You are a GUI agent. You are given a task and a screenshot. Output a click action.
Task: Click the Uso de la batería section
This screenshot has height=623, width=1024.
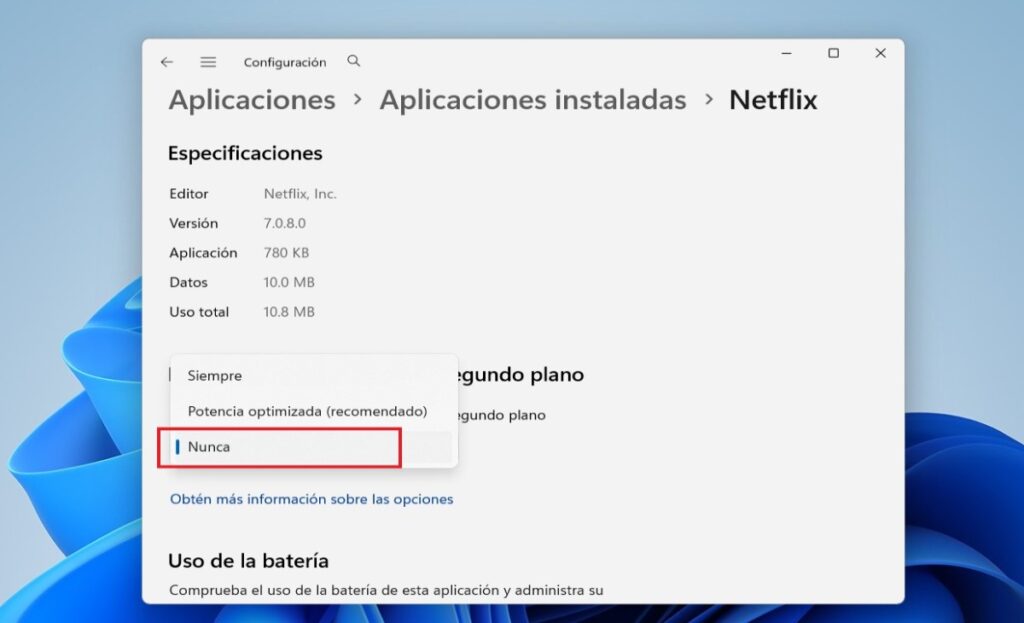click(249, 560)
